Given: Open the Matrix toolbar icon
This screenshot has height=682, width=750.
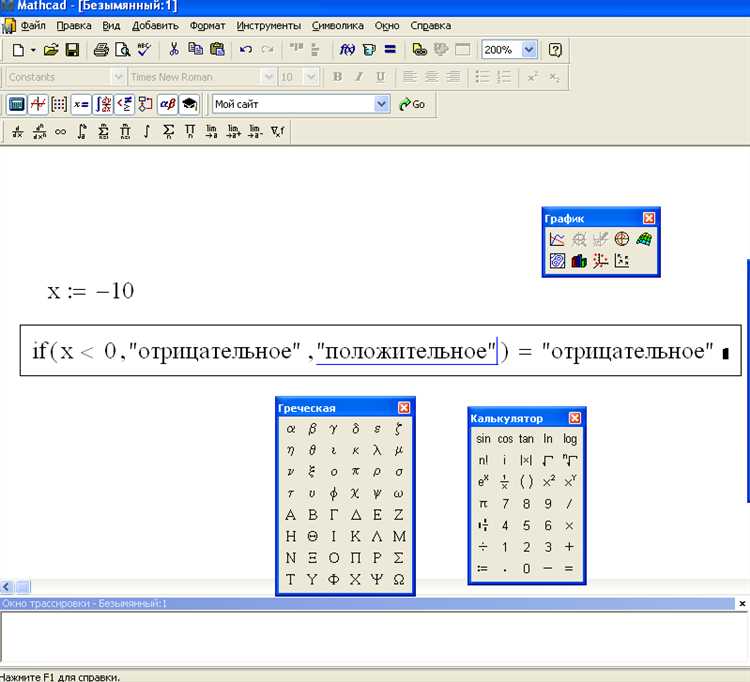Looking at the screenshot, I should pos(59,104).
